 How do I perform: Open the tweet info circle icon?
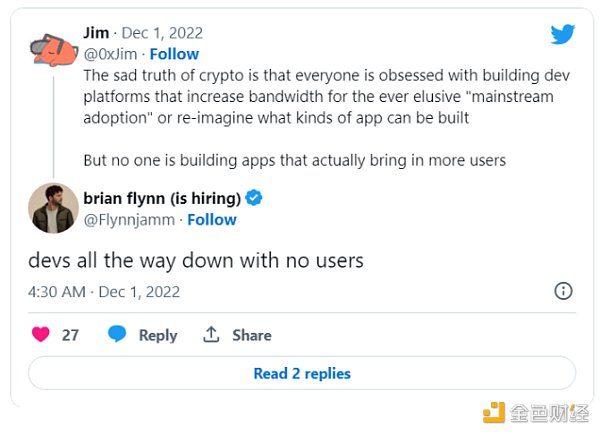point(563,291)
